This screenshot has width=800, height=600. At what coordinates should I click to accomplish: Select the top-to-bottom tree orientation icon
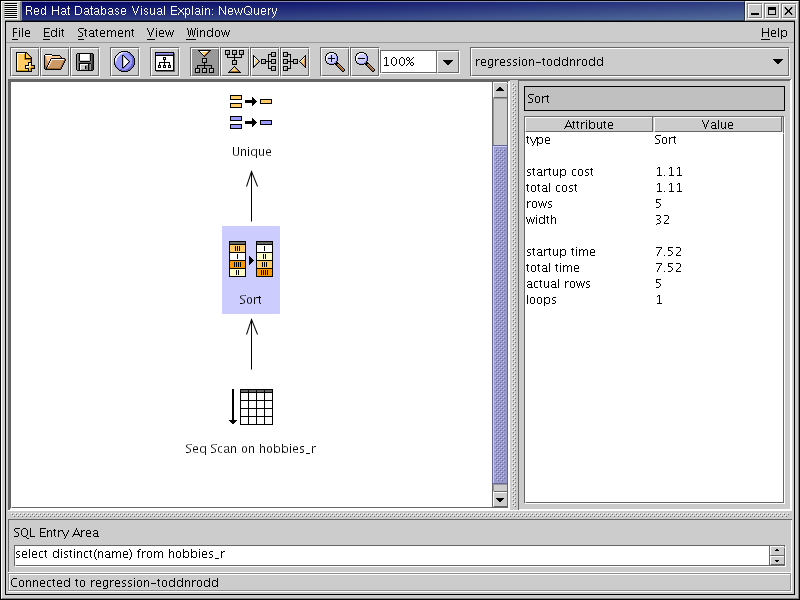205,62
